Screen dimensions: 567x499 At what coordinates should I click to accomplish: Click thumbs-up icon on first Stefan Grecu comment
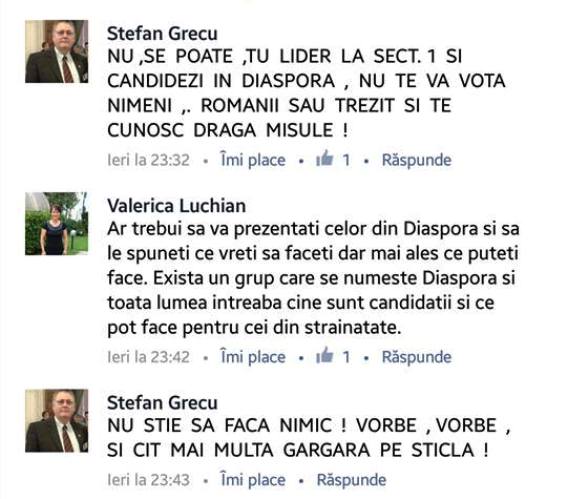point(324,158)
